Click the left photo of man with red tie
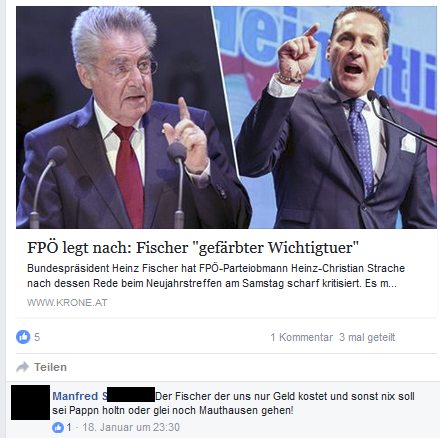 click(127, 117)
